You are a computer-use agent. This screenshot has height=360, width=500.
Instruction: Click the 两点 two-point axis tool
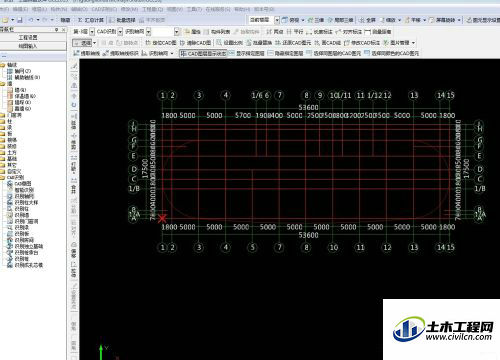pos(275,32)
